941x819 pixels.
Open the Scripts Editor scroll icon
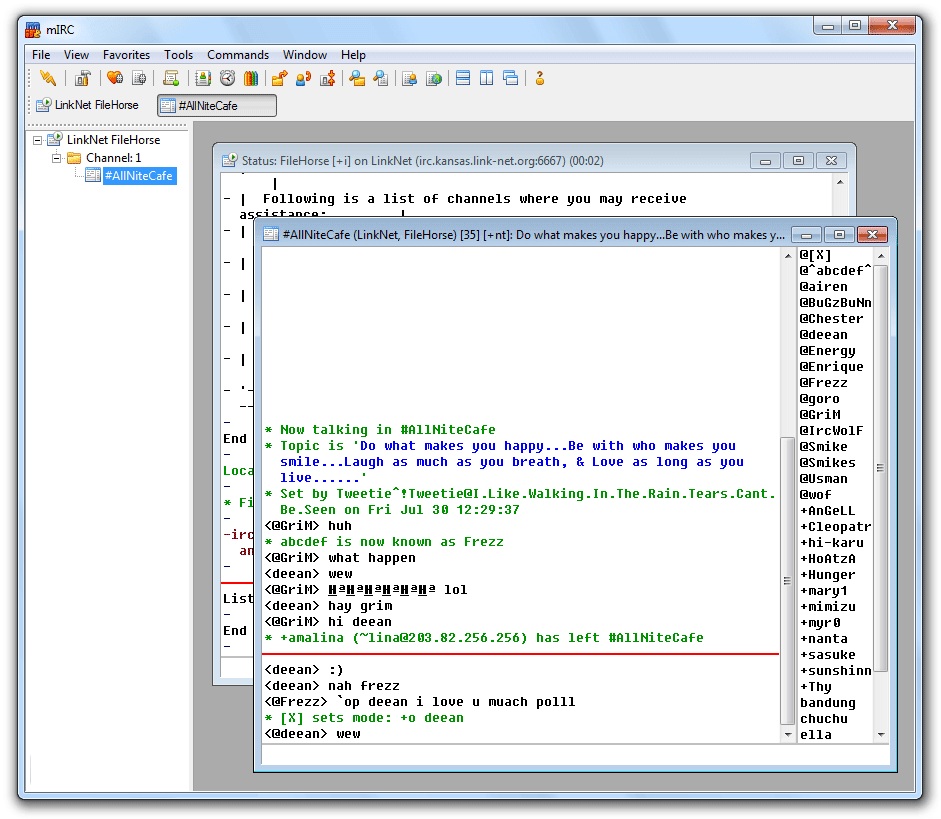[x=171, y=79]
